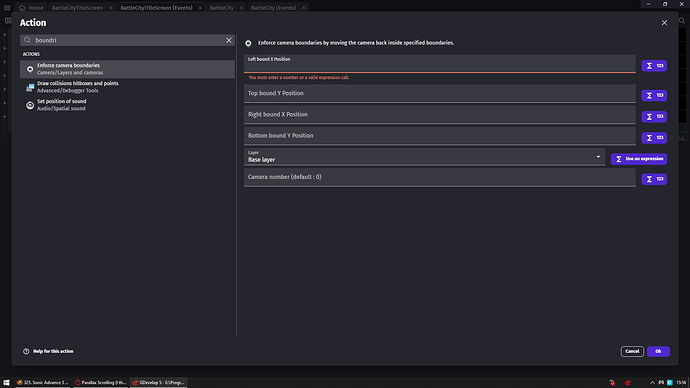
Task: Click the action description camera icon
Action: (248, 43)
